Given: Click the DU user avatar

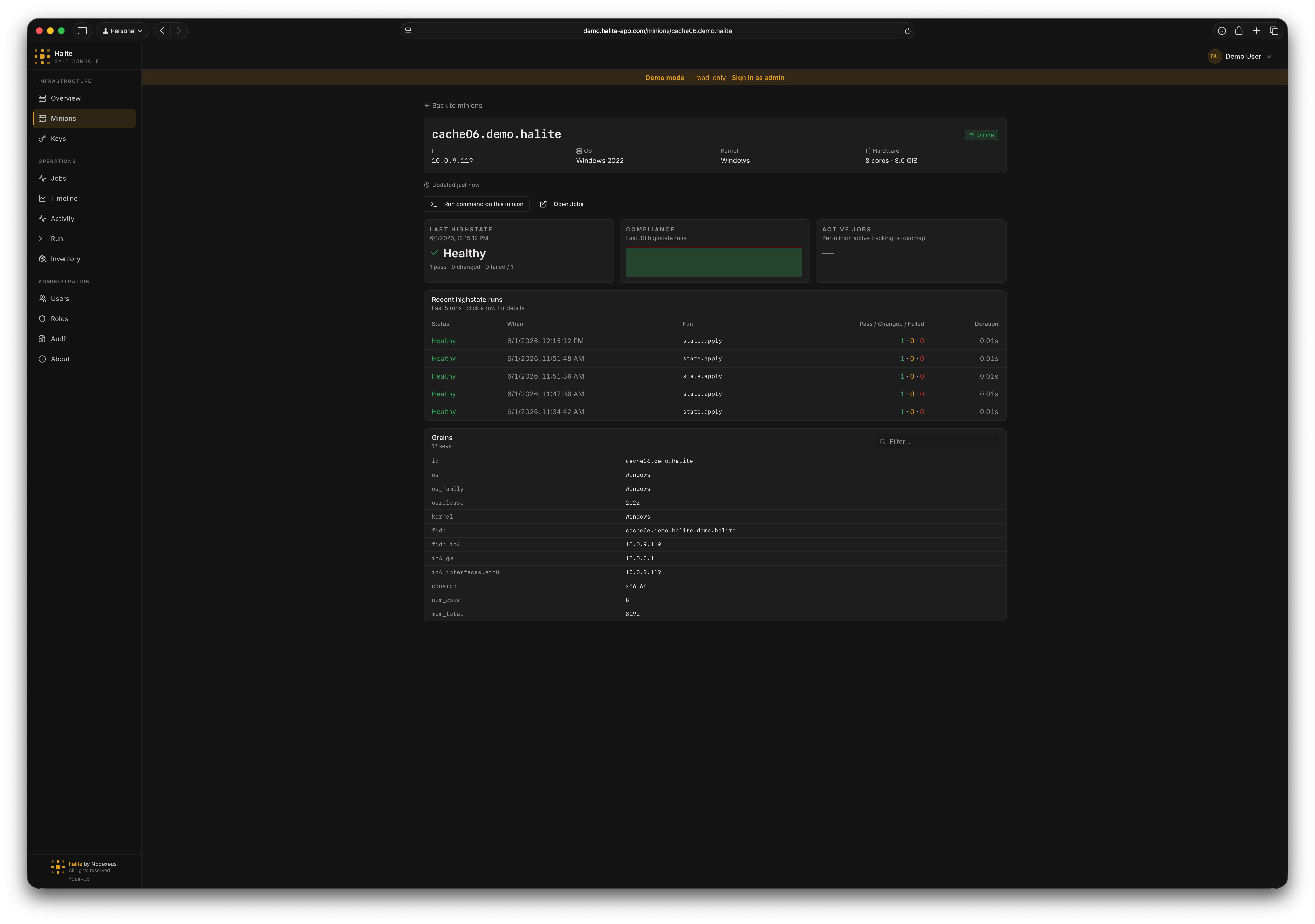Looking at the screenshot, I should [1215, 56].
